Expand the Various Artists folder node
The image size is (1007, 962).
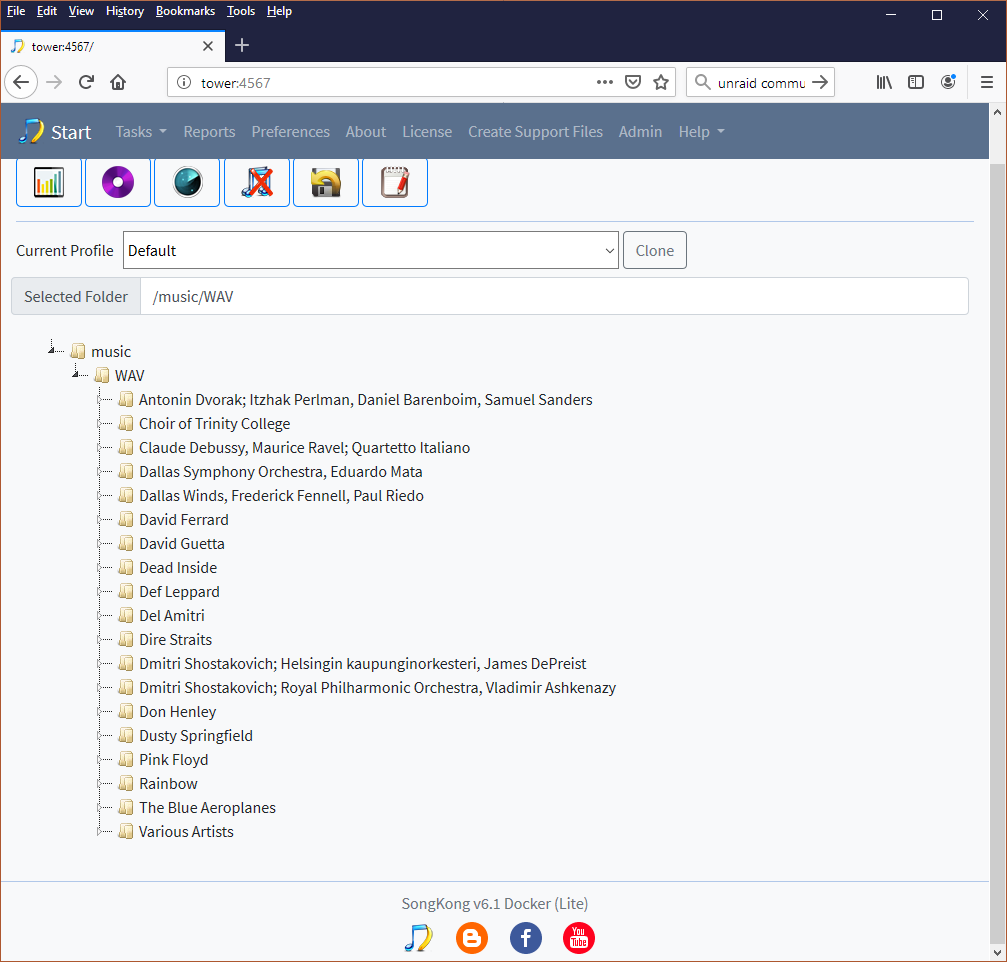pyautogui.click(x=100, y=832)
